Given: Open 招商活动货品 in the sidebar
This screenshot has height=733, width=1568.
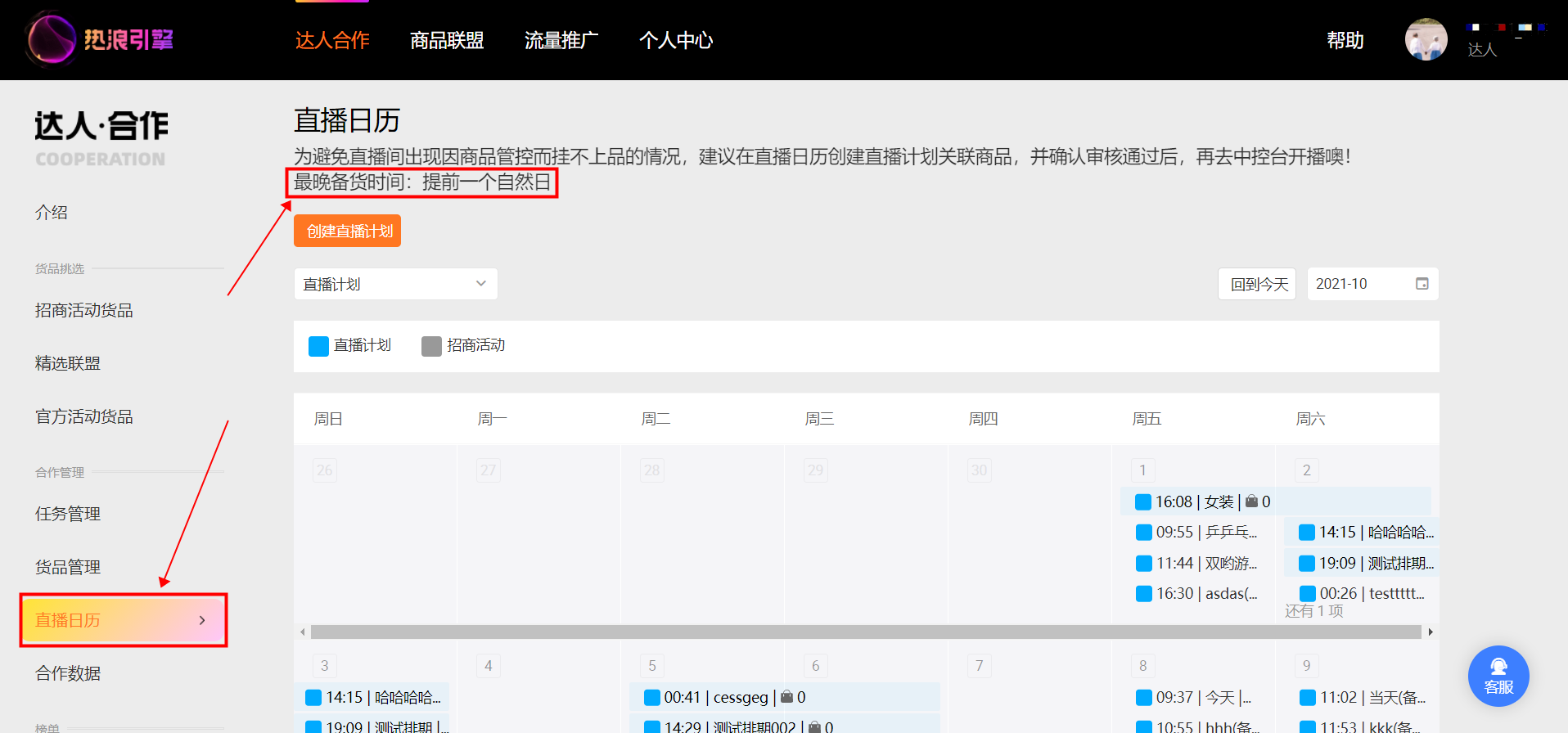Looking at the screenshot, I should 84,311.
